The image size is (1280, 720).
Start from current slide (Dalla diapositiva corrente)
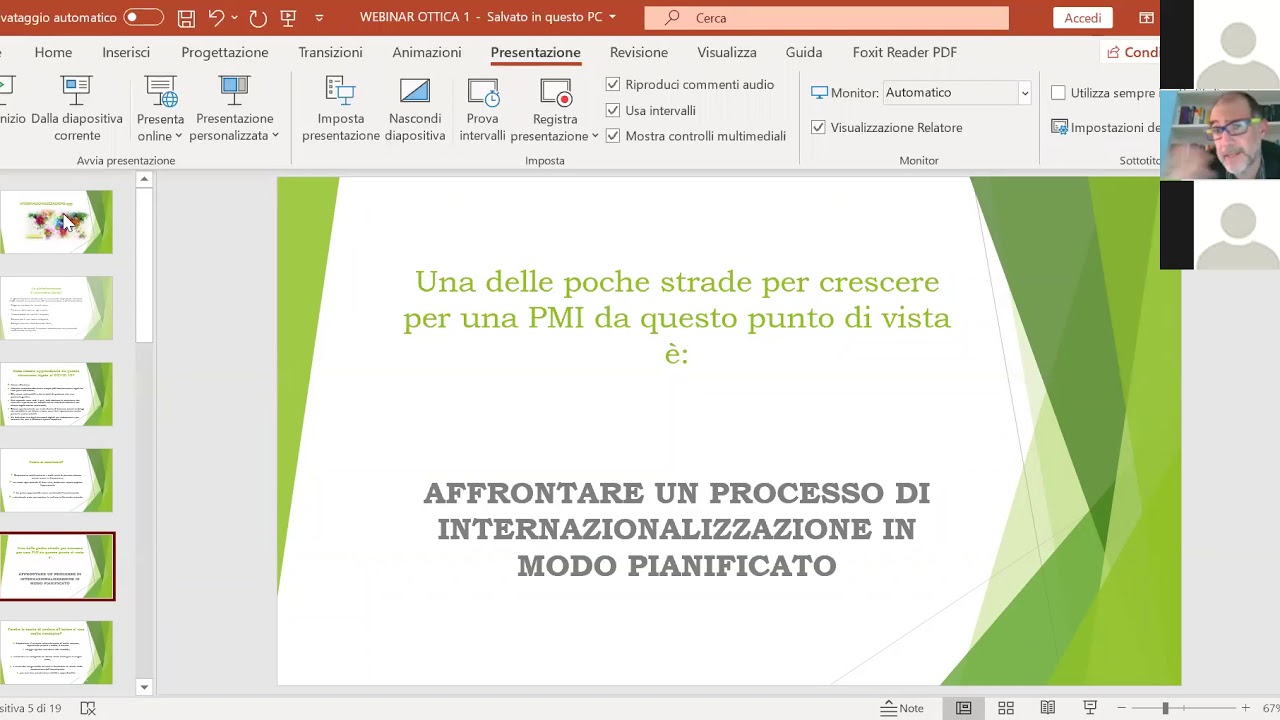pos(77,109)
